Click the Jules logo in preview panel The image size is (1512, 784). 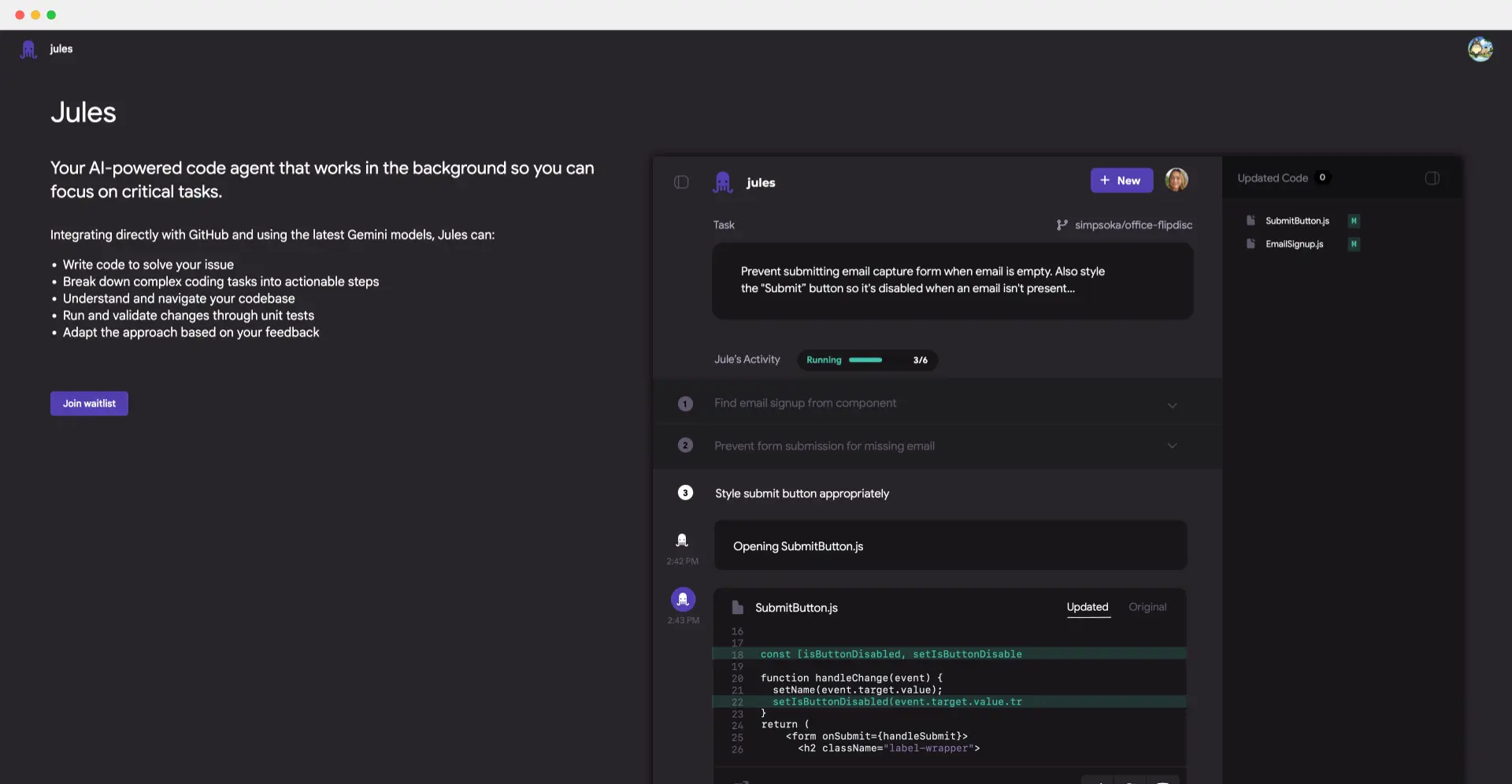tap(722, 183)
